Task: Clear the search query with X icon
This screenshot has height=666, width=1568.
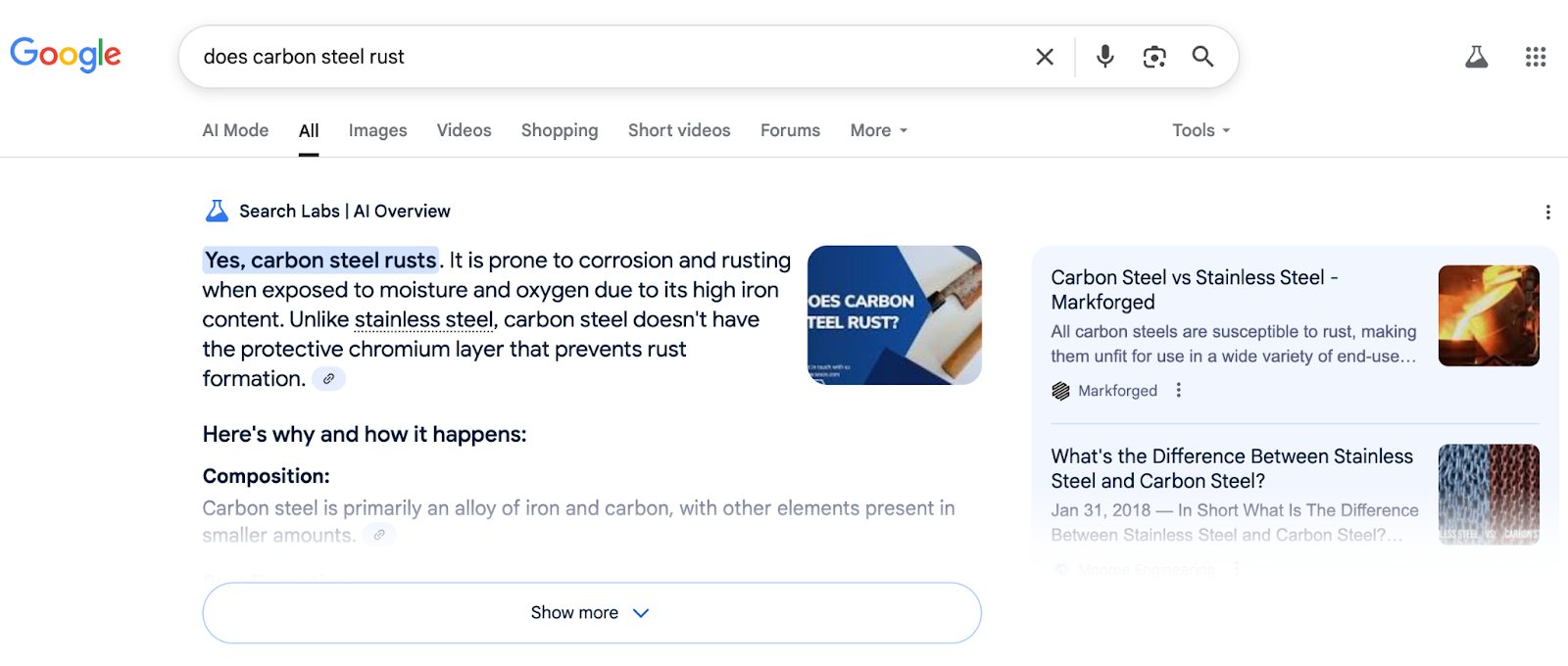Action: (1045, 57)
